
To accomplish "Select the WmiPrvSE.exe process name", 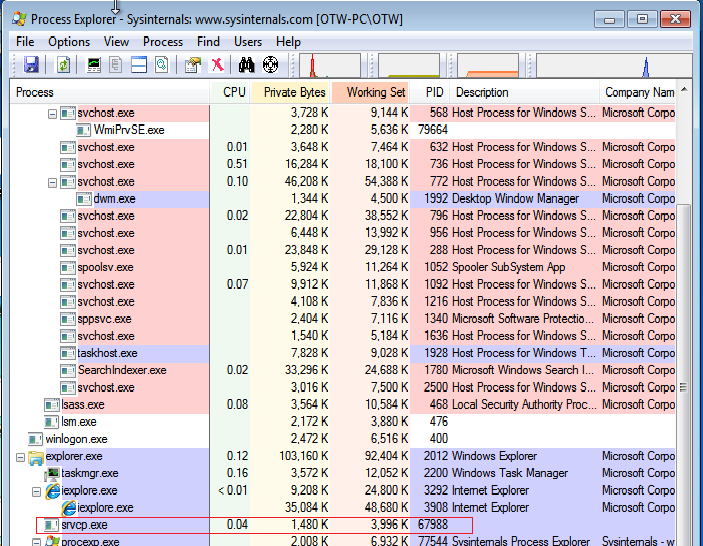I will coord(129,130).
